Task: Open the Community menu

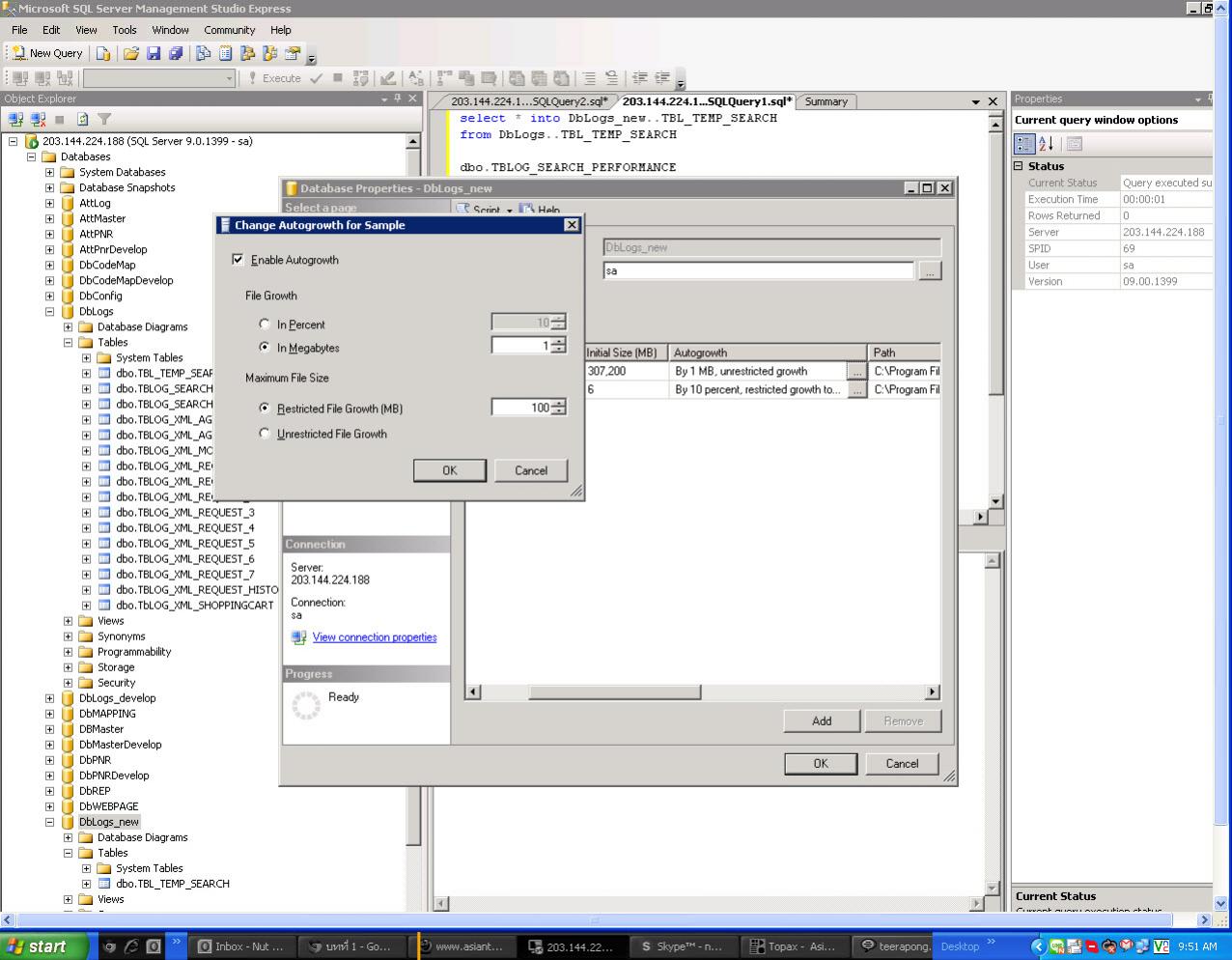Action: point(230,30)
